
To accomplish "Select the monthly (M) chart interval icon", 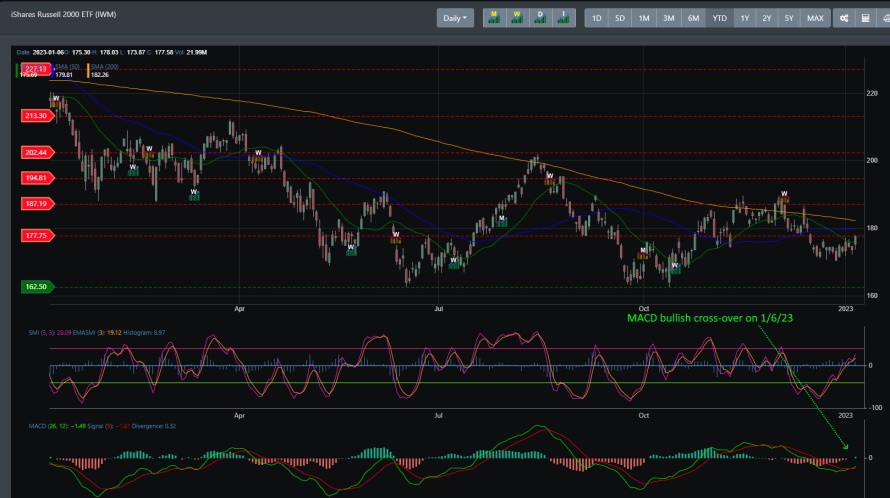I will coord(494,18).
